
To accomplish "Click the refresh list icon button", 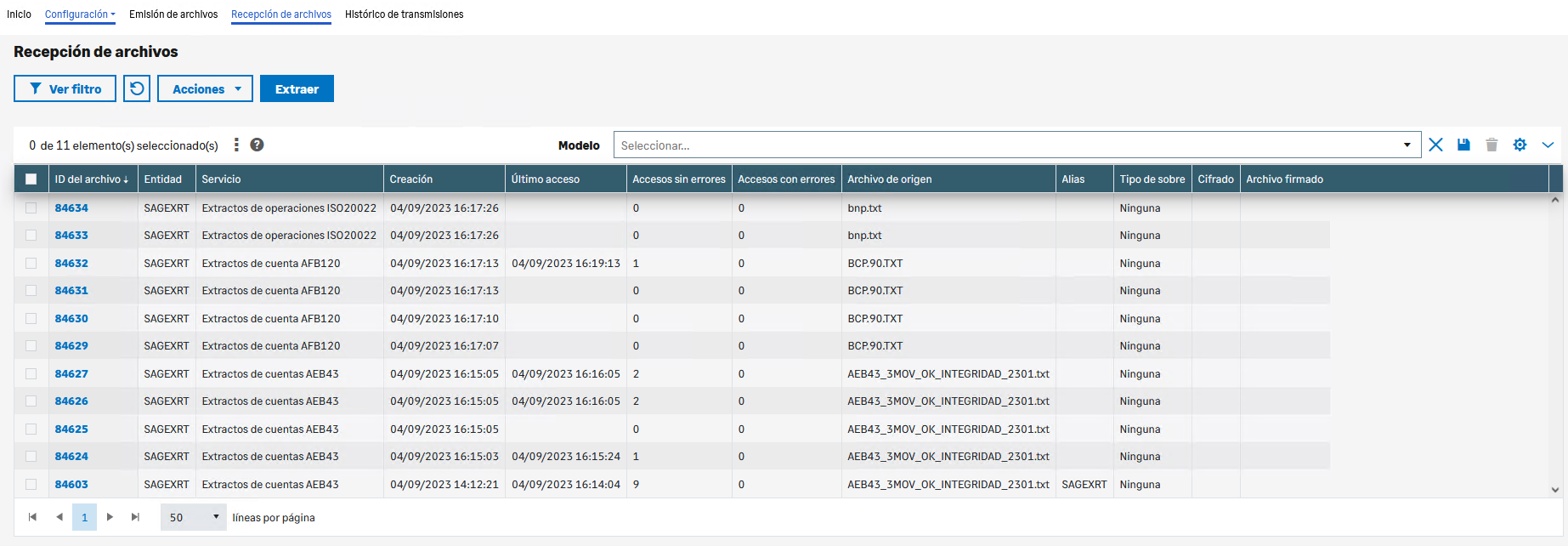I will coord(137,88).
